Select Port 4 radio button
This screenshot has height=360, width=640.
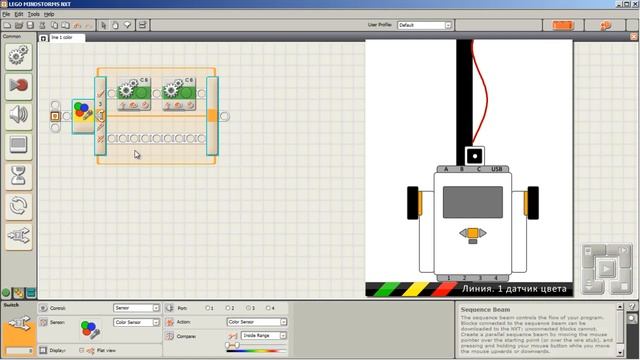tap(269, 308)
